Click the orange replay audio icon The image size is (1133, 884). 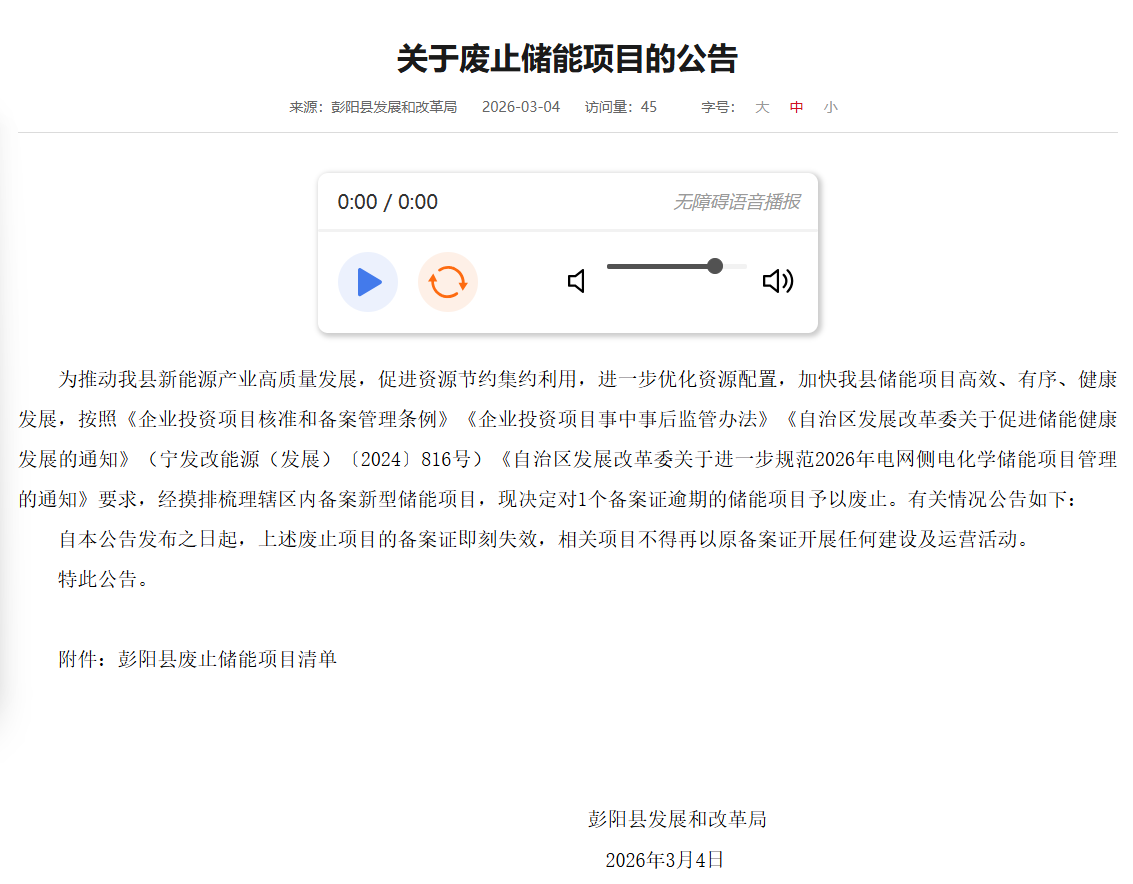[447, 282]
